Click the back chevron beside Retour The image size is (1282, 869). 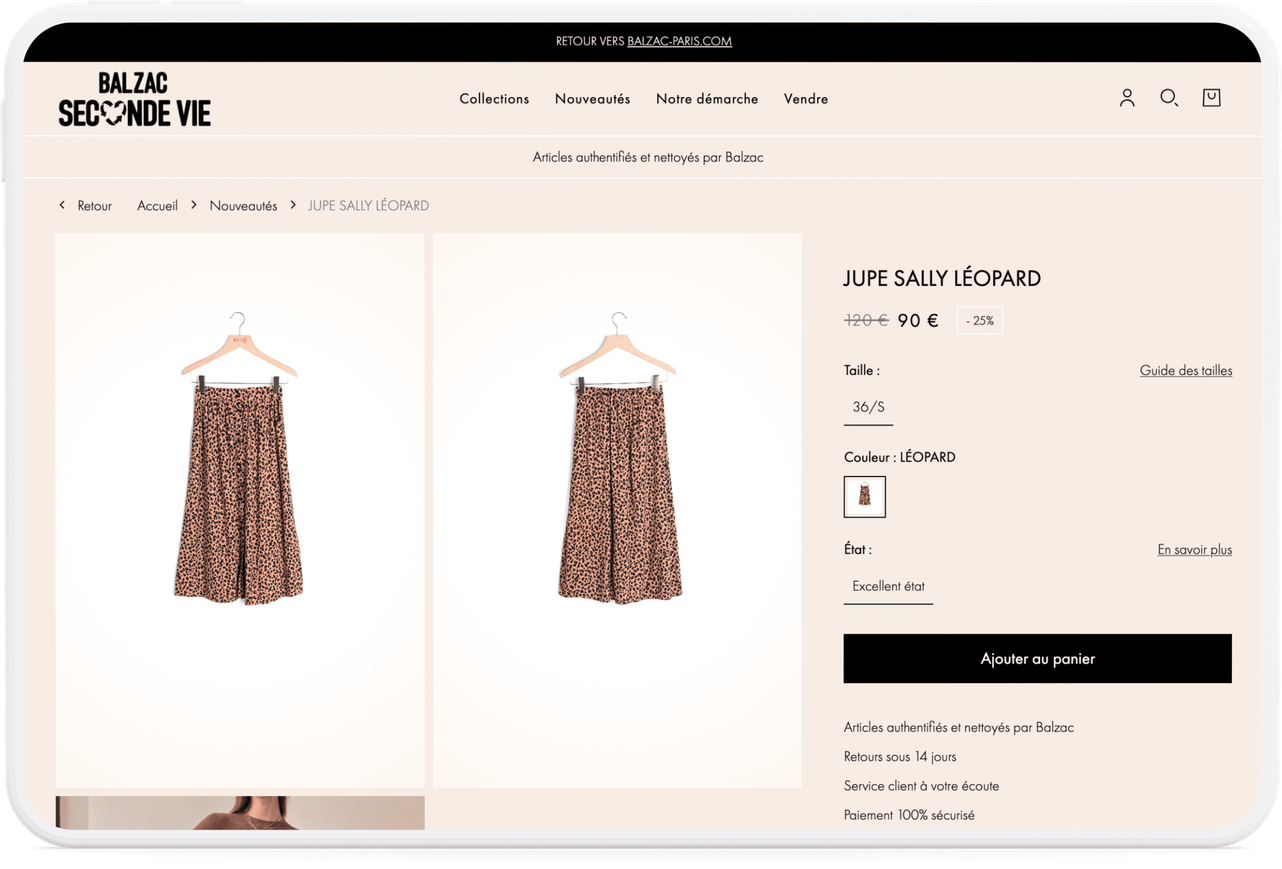point(62,205)
